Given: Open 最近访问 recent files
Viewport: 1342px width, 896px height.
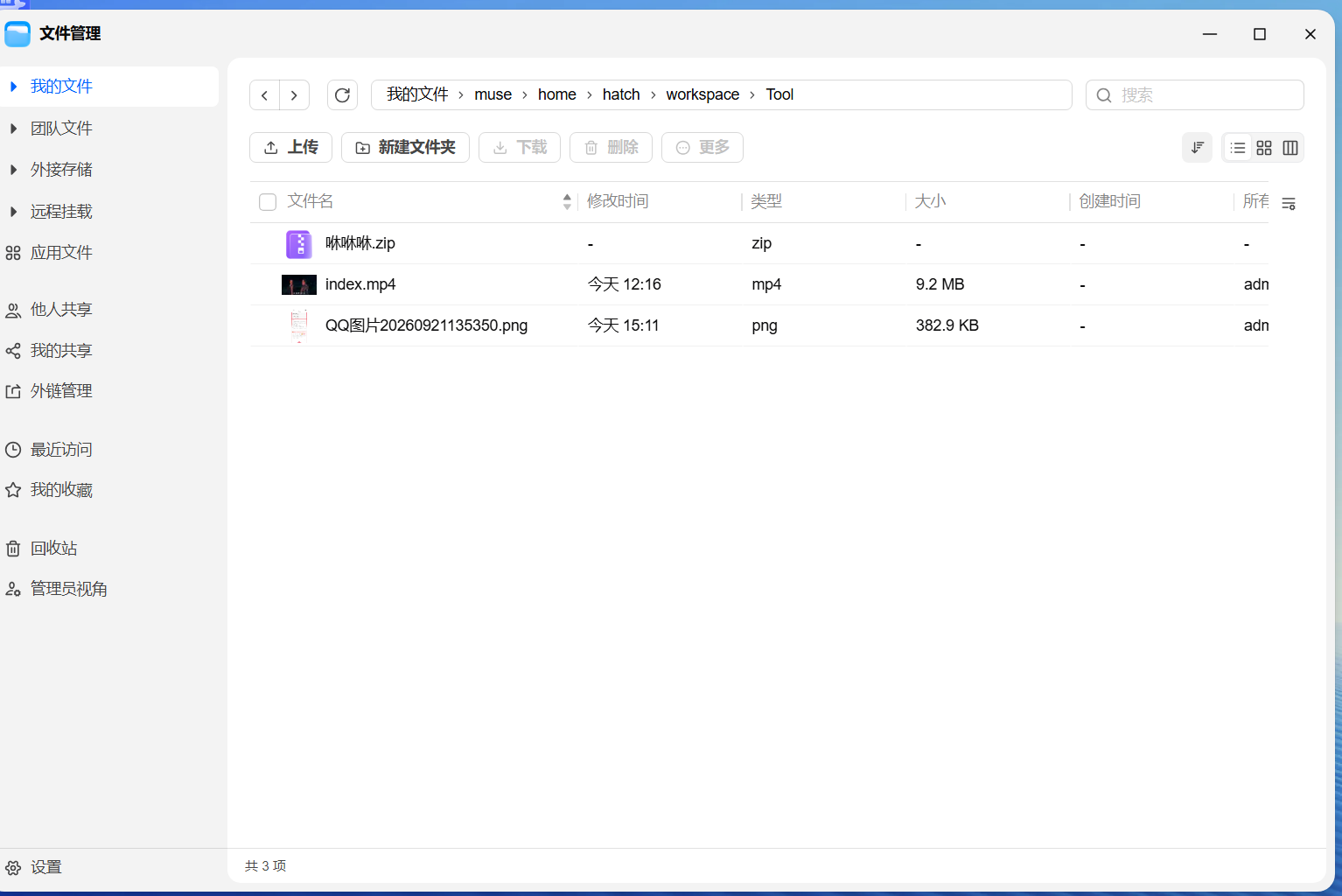Looking at the screenshot, I should tap(61, 450).
